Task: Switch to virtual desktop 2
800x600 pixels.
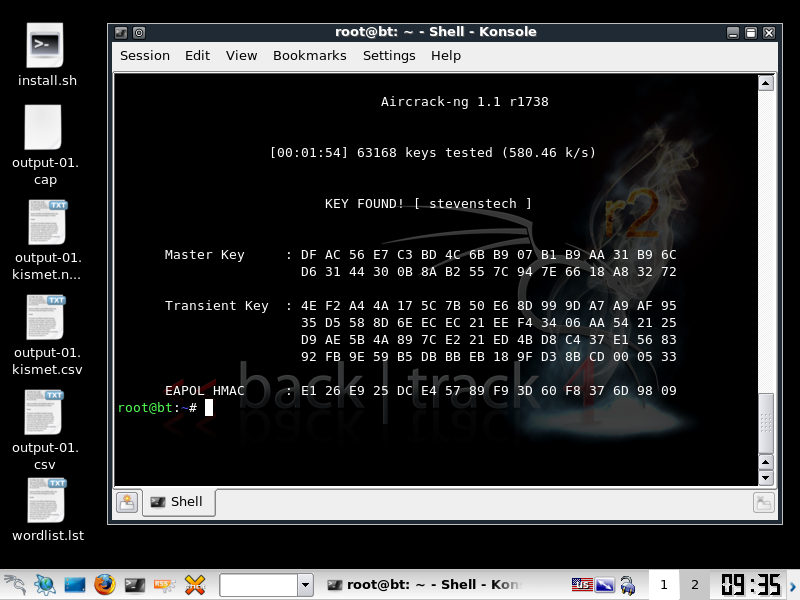Action: (x=694, y=584)
